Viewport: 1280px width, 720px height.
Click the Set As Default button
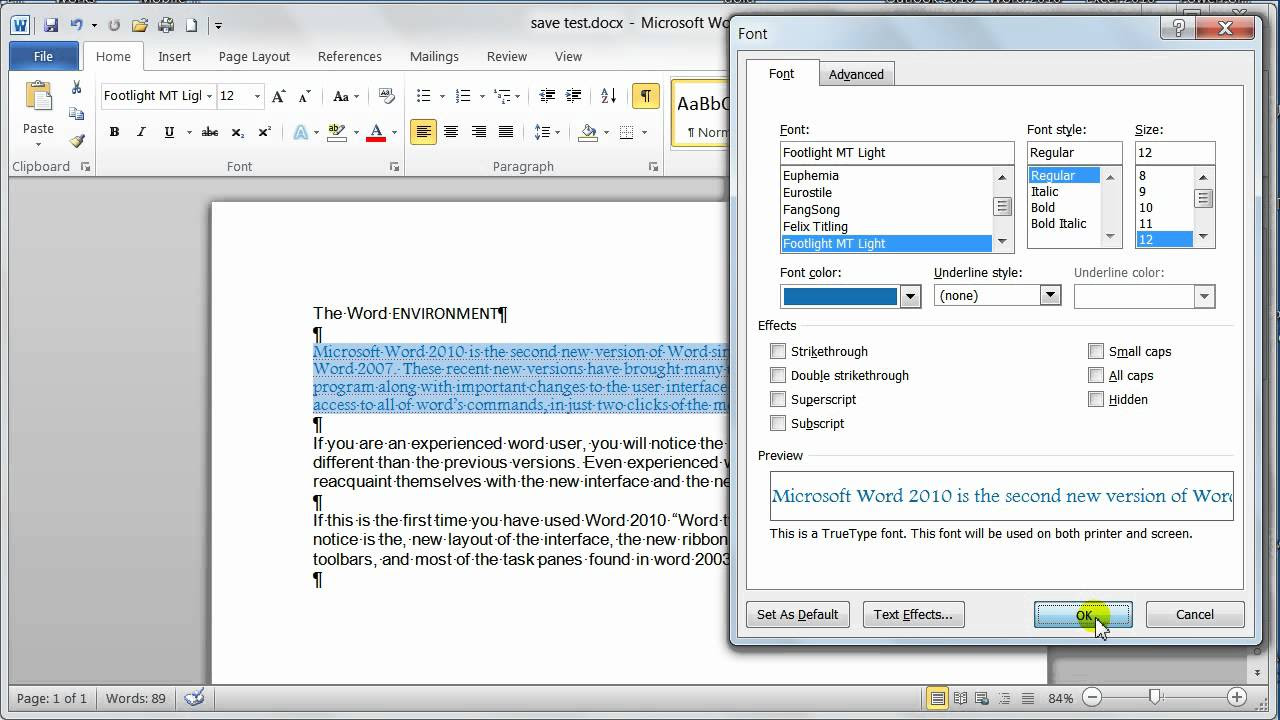(797, 615)
